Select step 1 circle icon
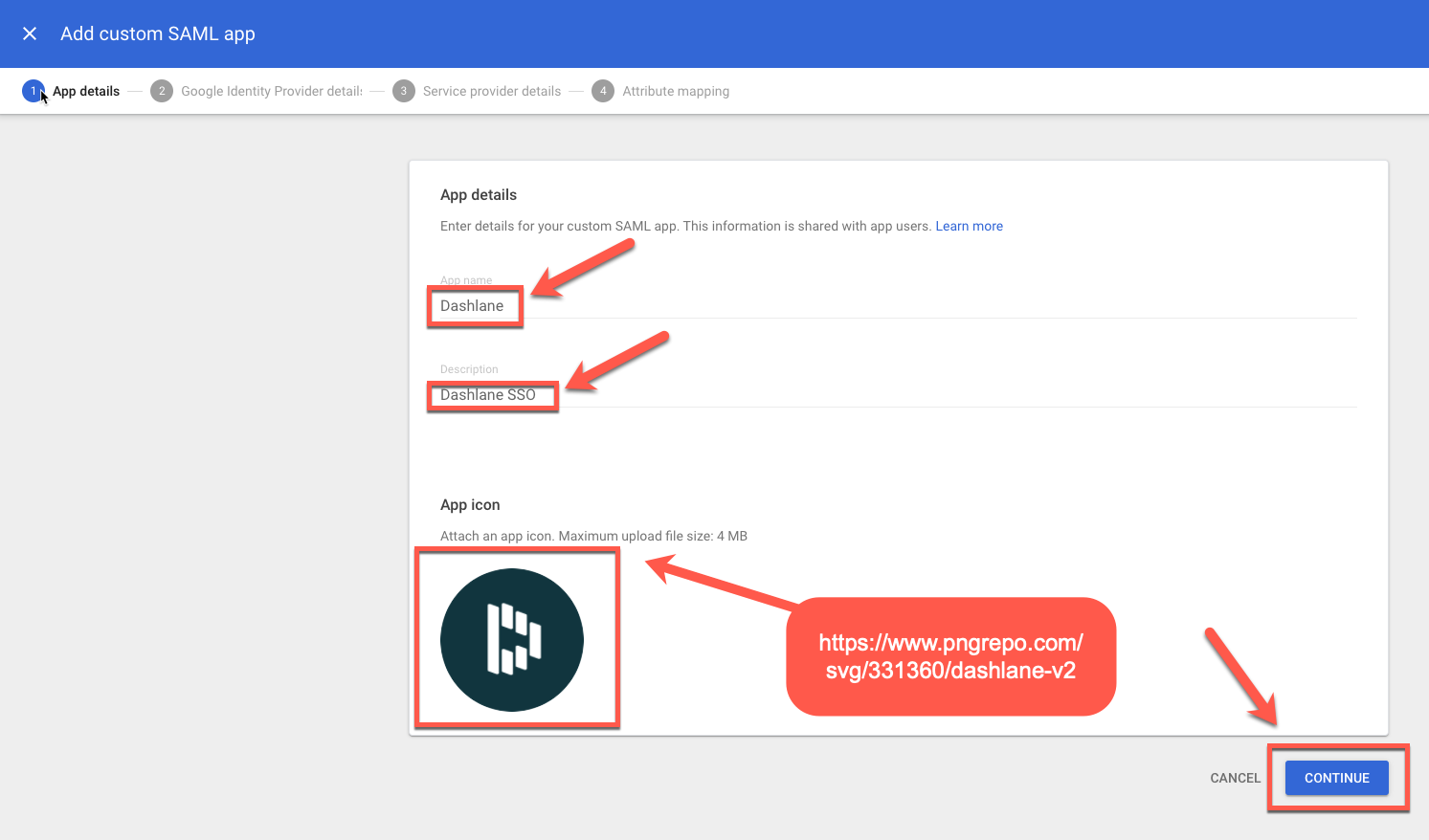The height and width of the screenshot is (840, 1429). tap(33, 91)
